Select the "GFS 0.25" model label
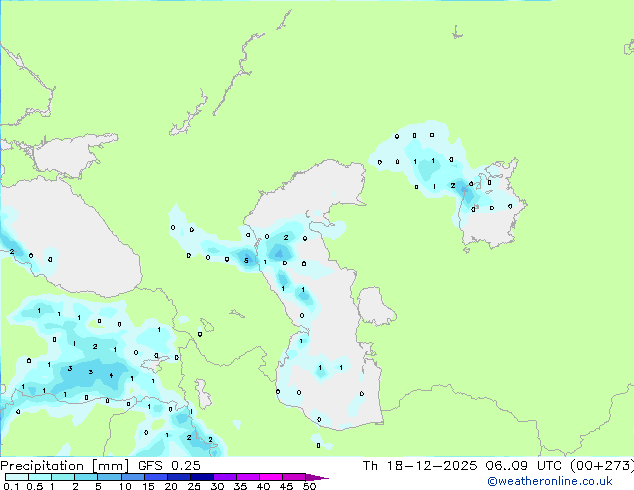 click(x=169, y=466)
